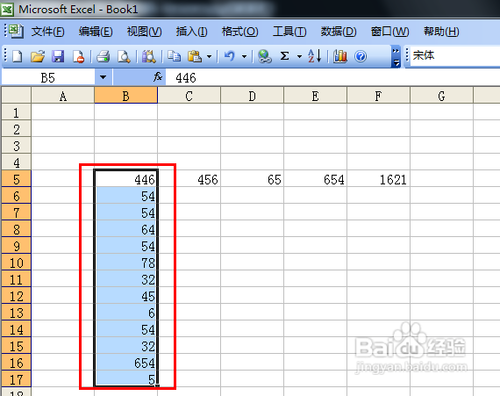Copy selection with the Copy icon
Viewport: 500px width, 396px height.
[174, 56]
